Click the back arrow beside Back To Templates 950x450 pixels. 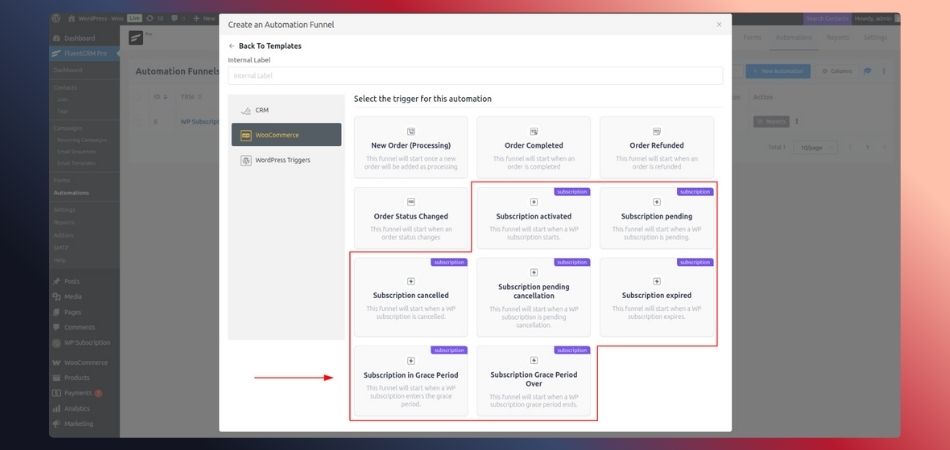231,46
